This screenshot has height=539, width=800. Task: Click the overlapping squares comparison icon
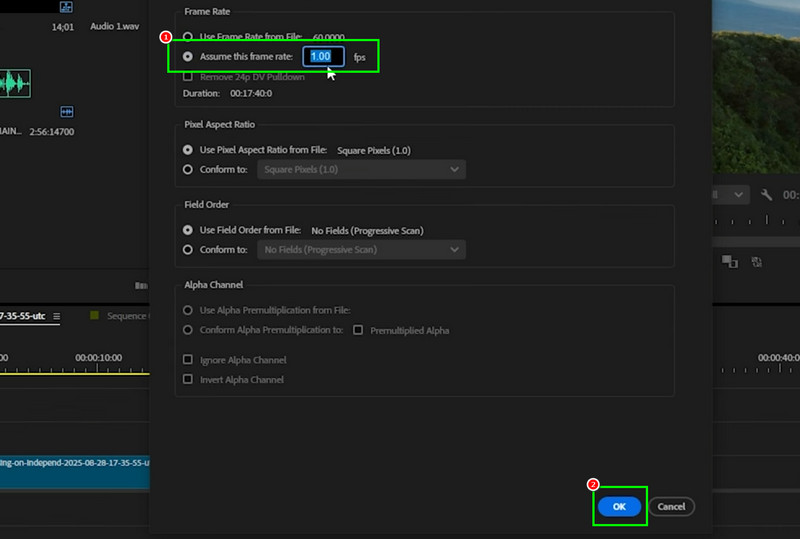tap(730, 262)
